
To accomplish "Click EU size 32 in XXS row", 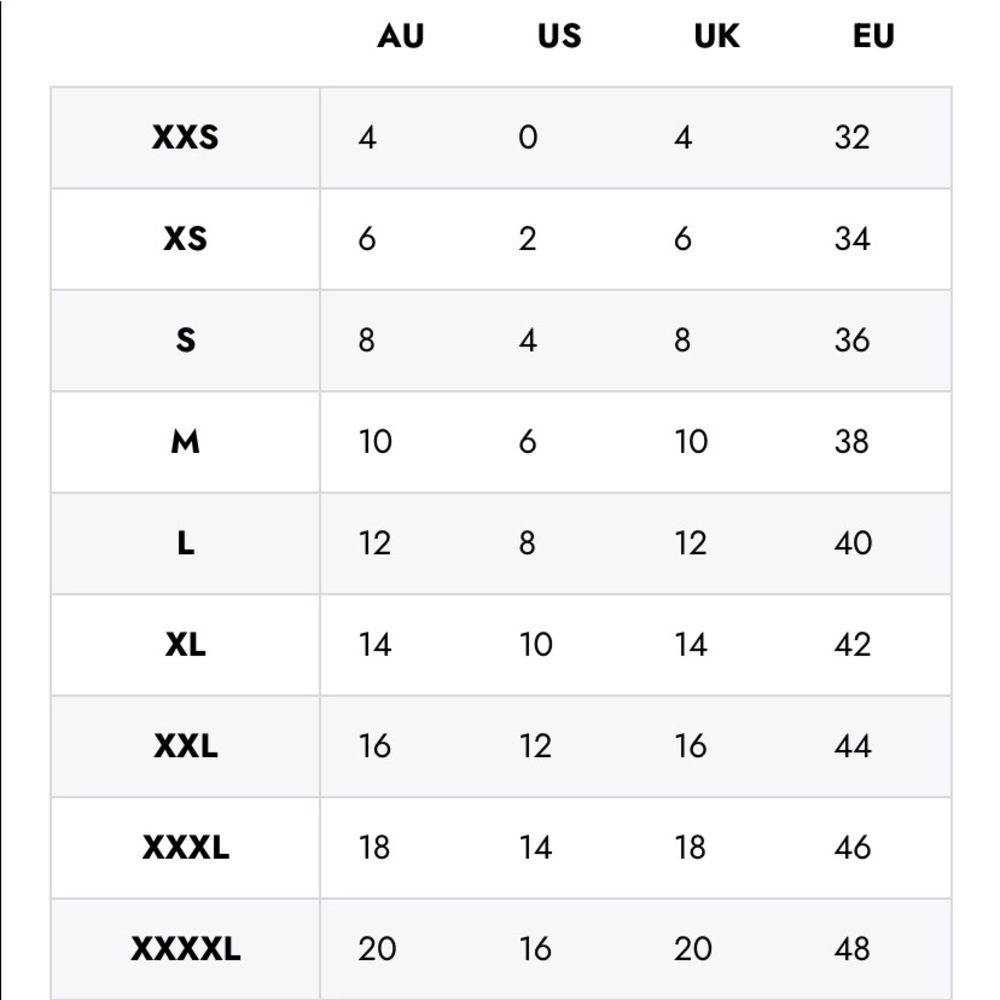I will [x=852, y=137].
